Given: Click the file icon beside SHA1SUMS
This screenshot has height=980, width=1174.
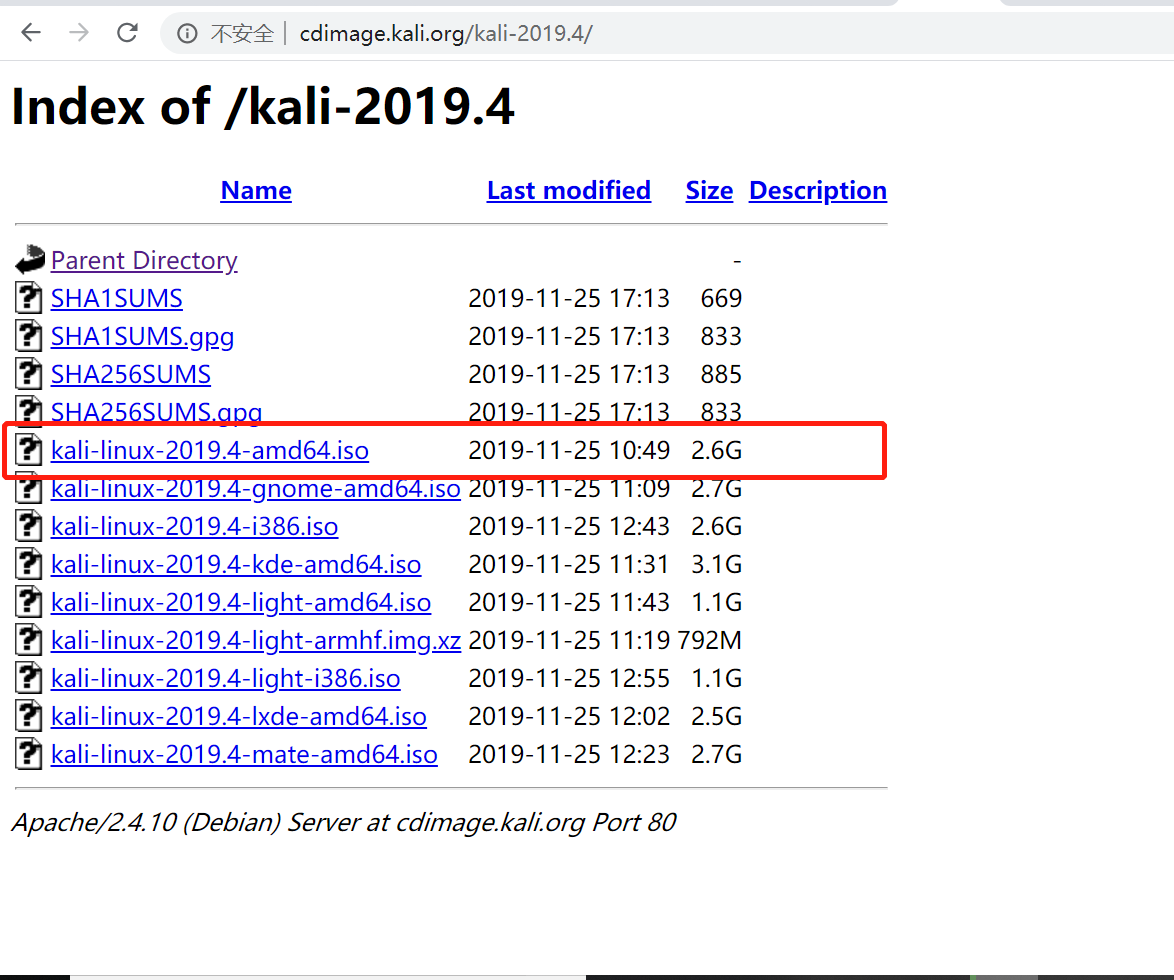Looking at the screenshot, I should click(28, 297).
